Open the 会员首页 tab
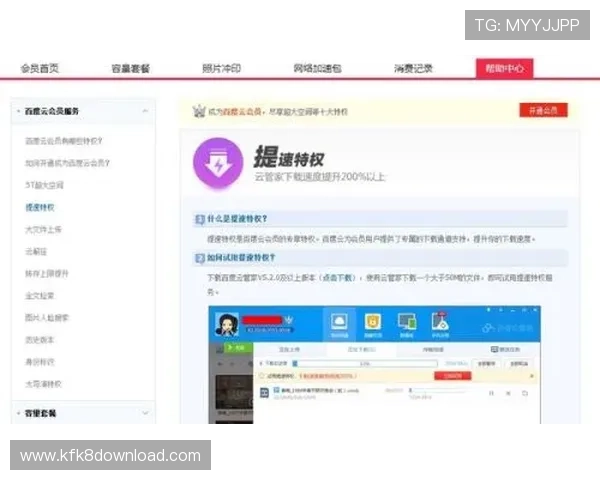Screen dimensions: 600x480 39,69
